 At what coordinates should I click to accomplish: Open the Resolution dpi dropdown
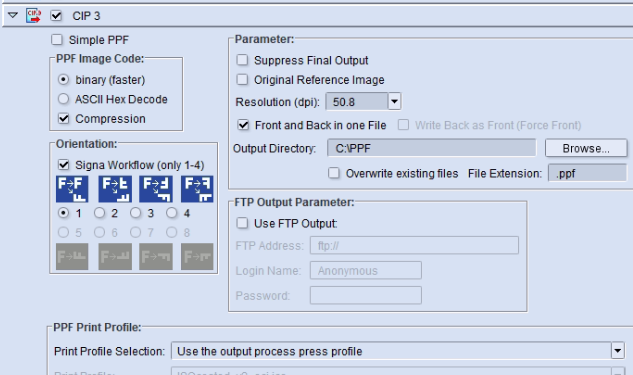[394, 101]
